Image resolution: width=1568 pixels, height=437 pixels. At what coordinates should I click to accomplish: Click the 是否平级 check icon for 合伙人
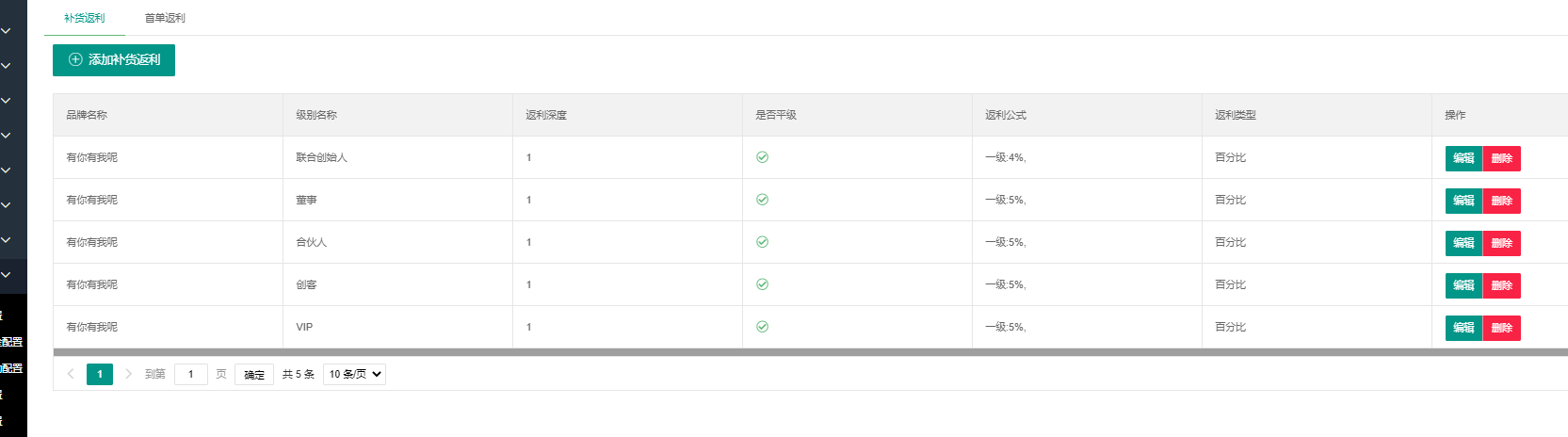pyautogui.click(x=762, y=242)
